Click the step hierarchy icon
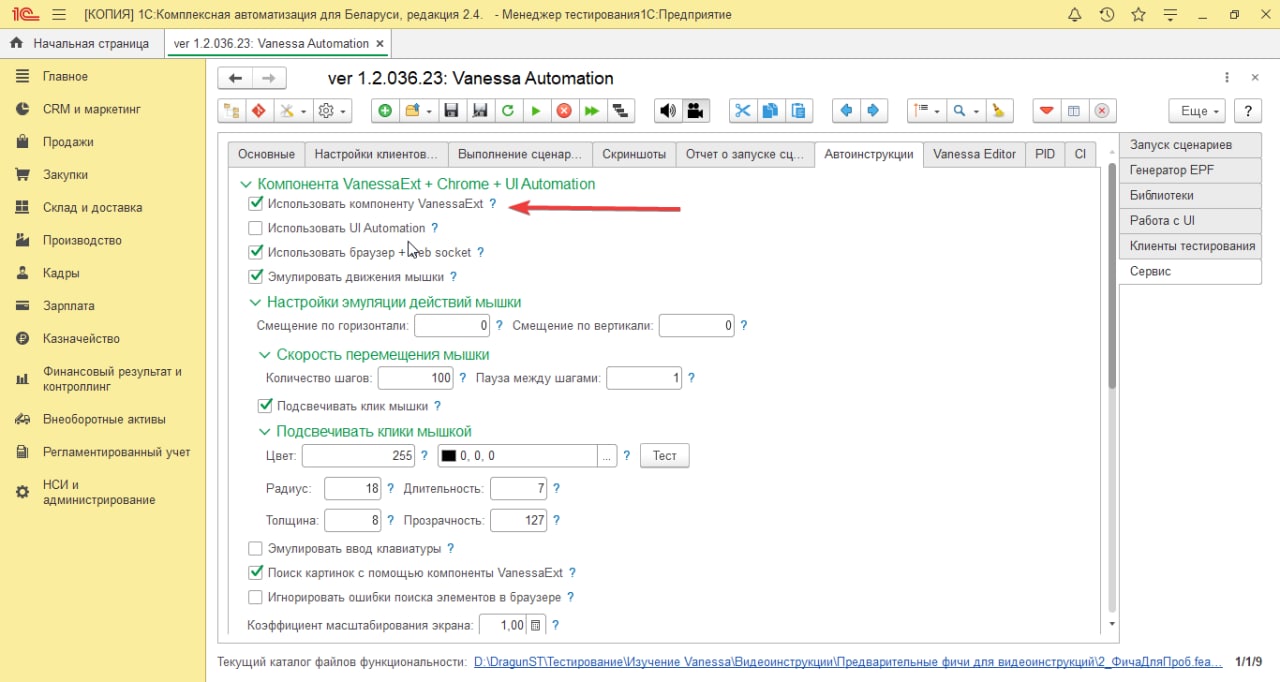This screenshot has width=1280, height=682. [x=620, y=111]
